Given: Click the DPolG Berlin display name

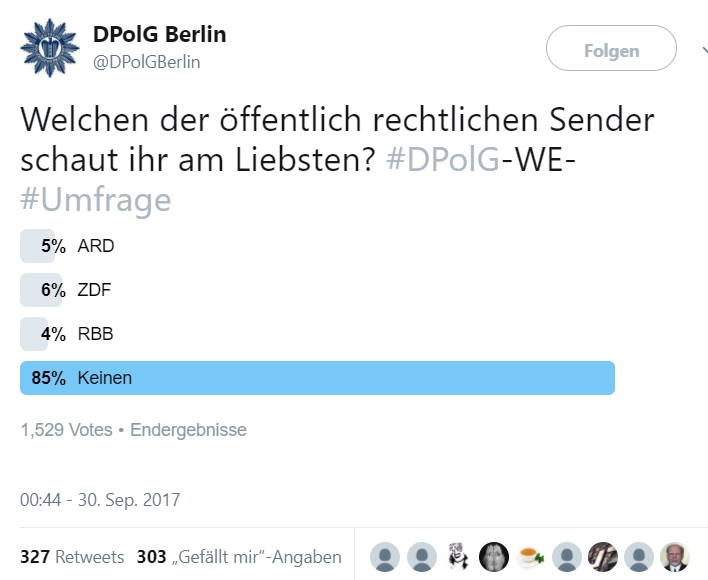Looking at the screenshot, I should click(159, 34).
